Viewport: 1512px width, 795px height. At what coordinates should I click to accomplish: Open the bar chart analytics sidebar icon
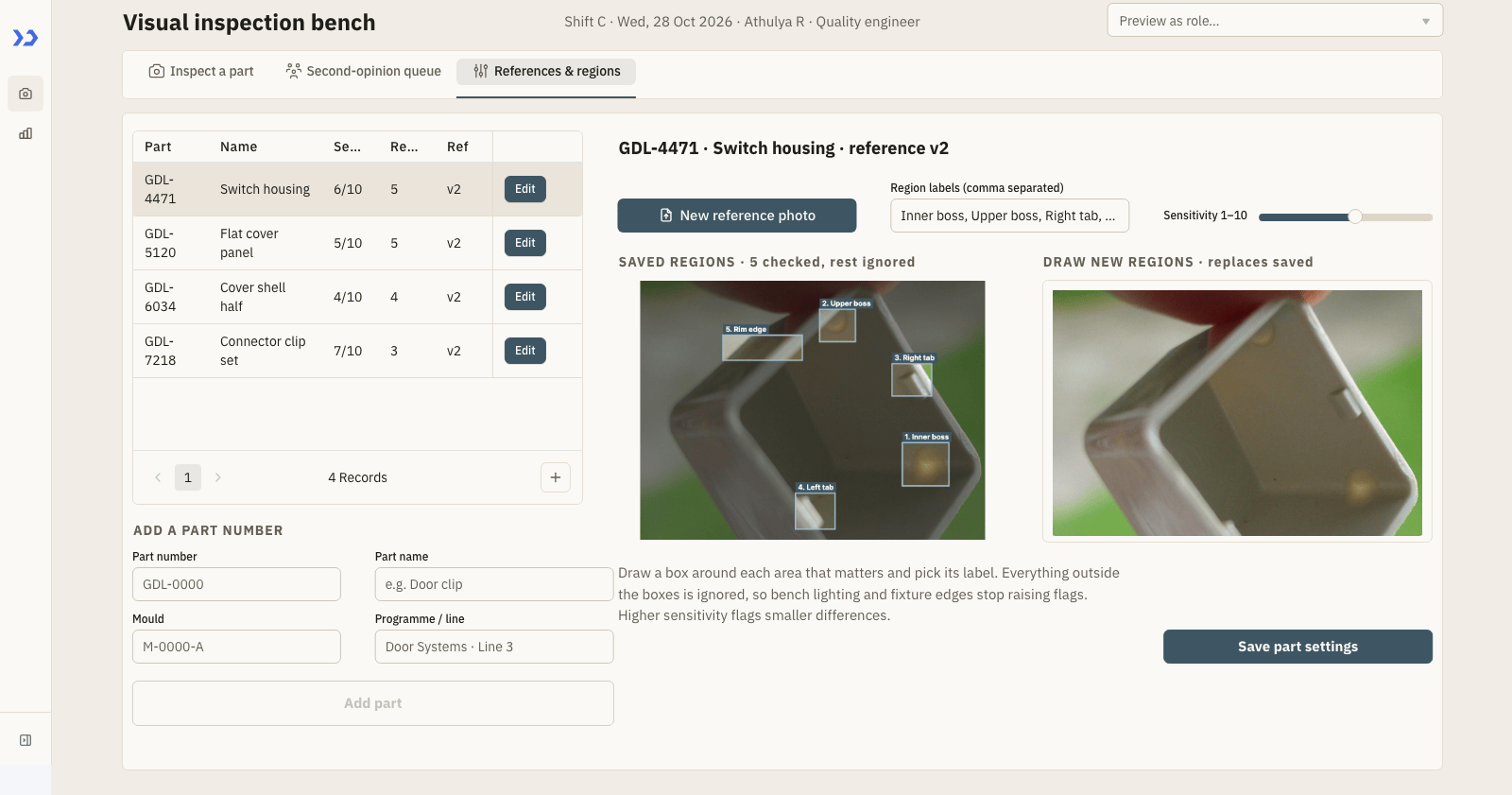click(x=26, y=133)
